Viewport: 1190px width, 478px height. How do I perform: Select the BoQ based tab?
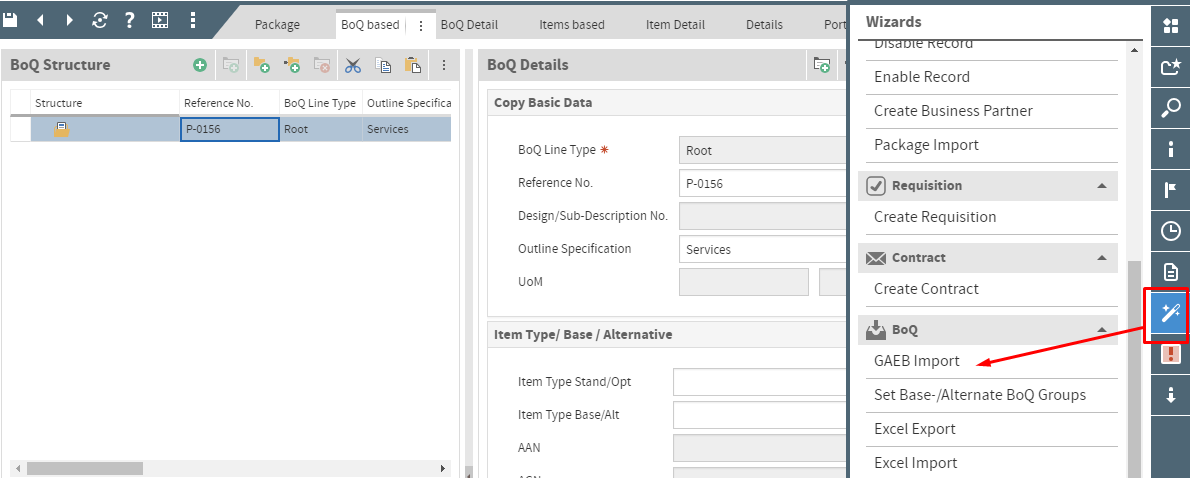(x=370, y=25)
